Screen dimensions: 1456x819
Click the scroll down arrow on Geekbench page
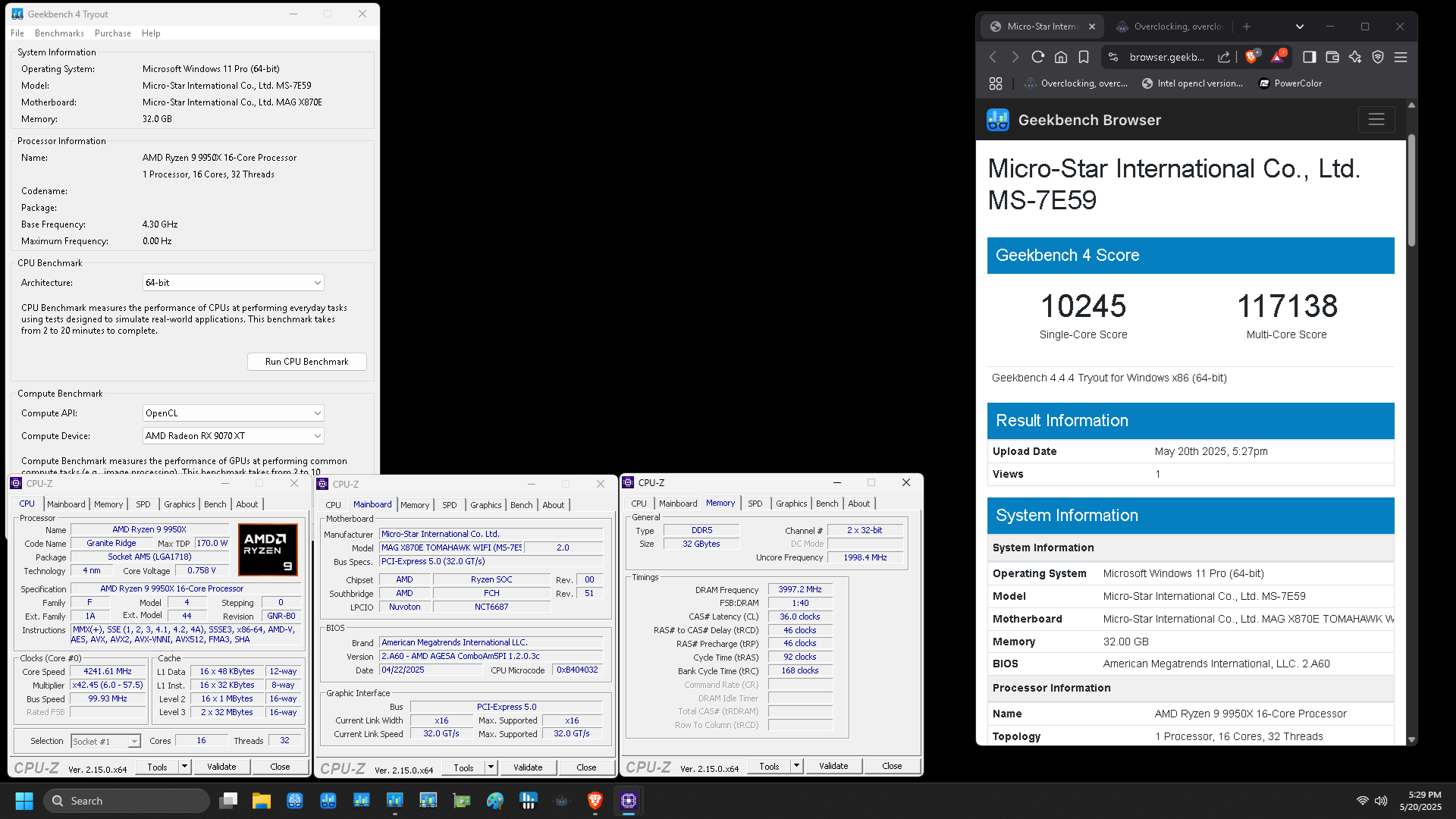pyautogui.click(x=1411, y=739)
